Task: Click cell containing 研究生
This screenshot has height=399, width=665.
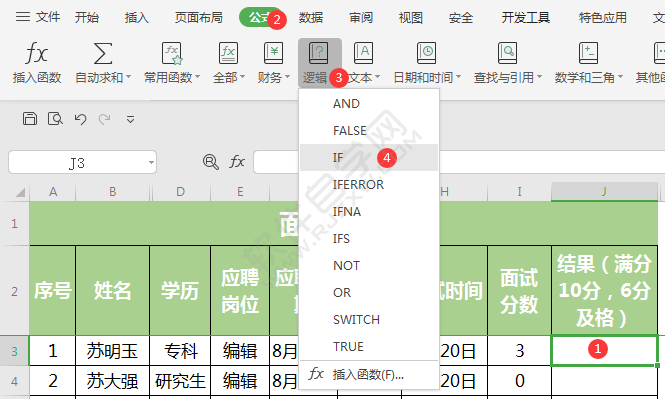Action: click(x=180, y=381)
